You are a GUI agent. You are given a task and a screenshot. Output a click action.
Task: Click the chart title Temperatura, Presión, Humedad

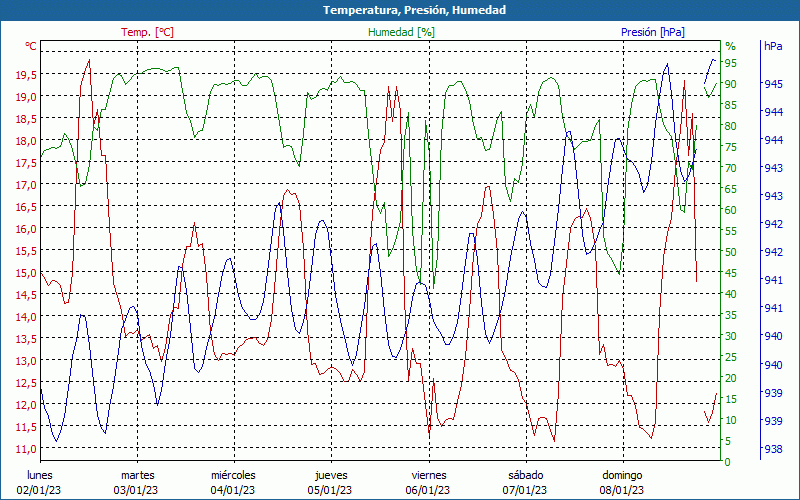[414, 10]
